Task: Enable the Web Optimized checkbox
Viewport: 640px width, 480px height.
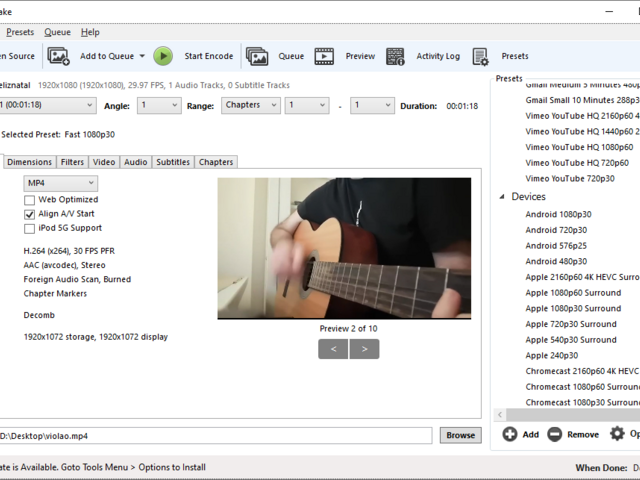Action: pyautogui.click(x=30, y=200)
